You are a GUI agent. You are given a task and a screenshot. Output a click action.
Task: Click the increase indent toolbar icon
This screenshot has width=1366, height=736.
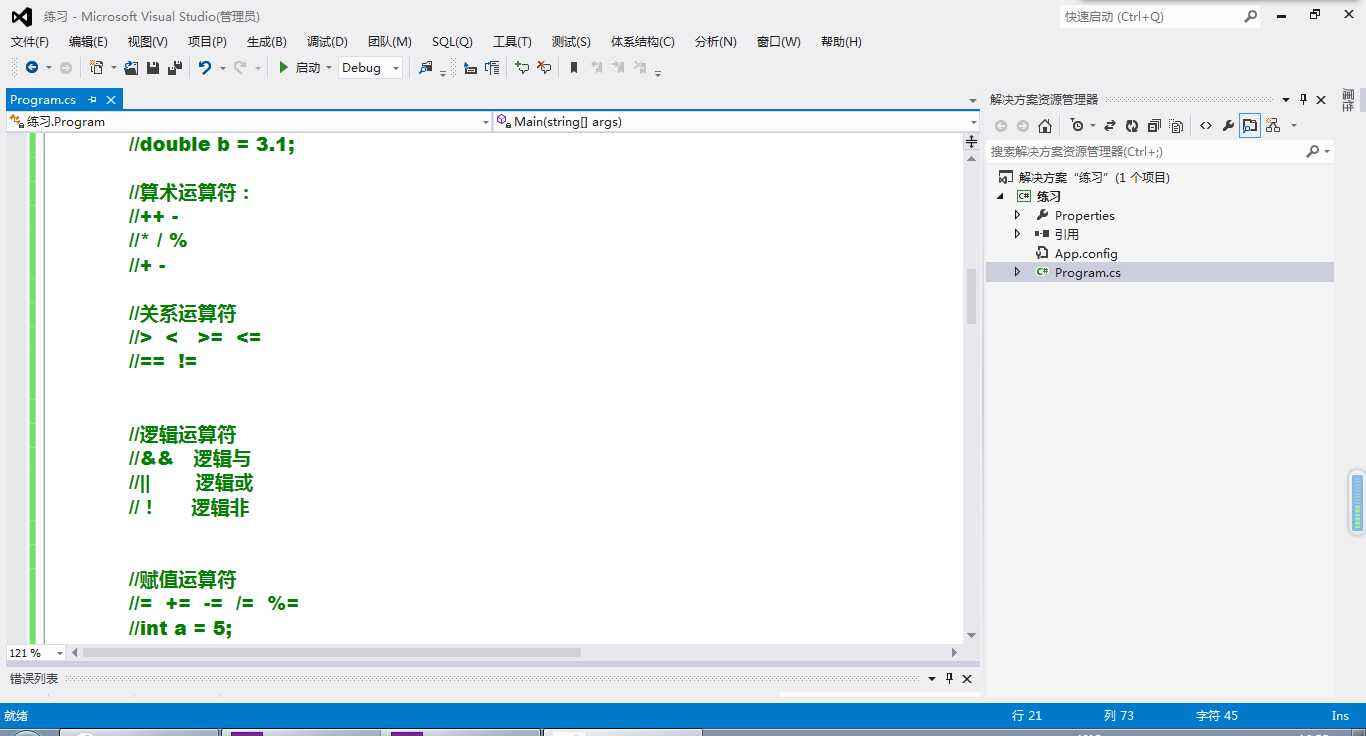click(x=492, y=68)
